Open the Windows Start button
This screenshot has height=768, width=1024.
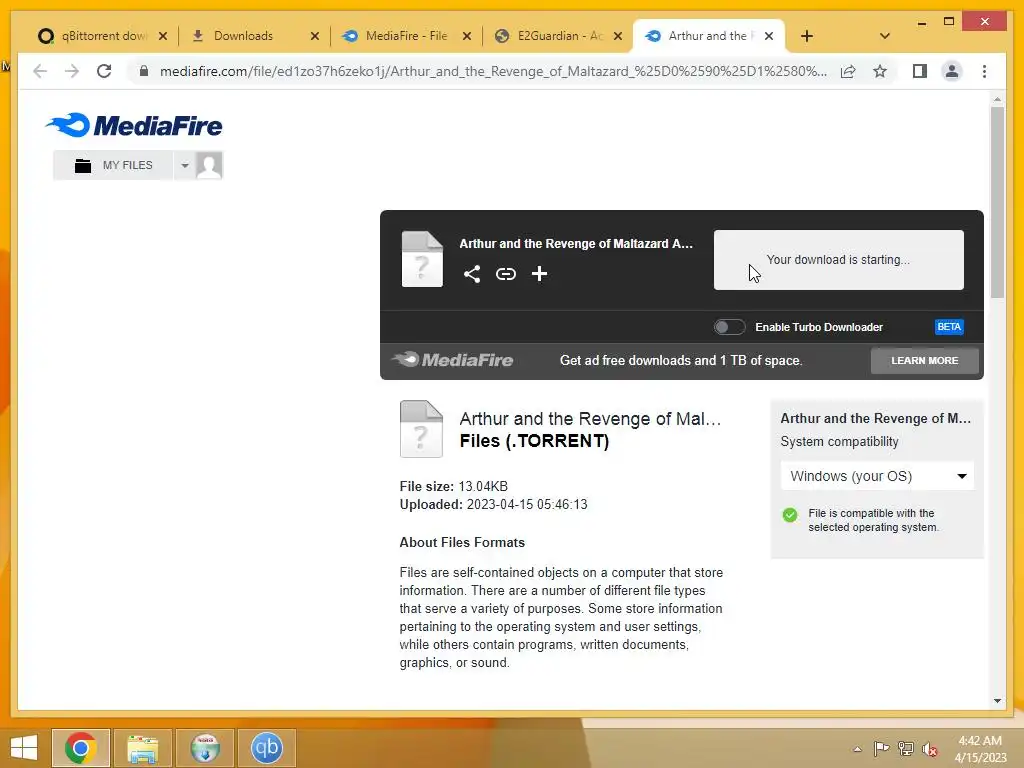point(24,748)
